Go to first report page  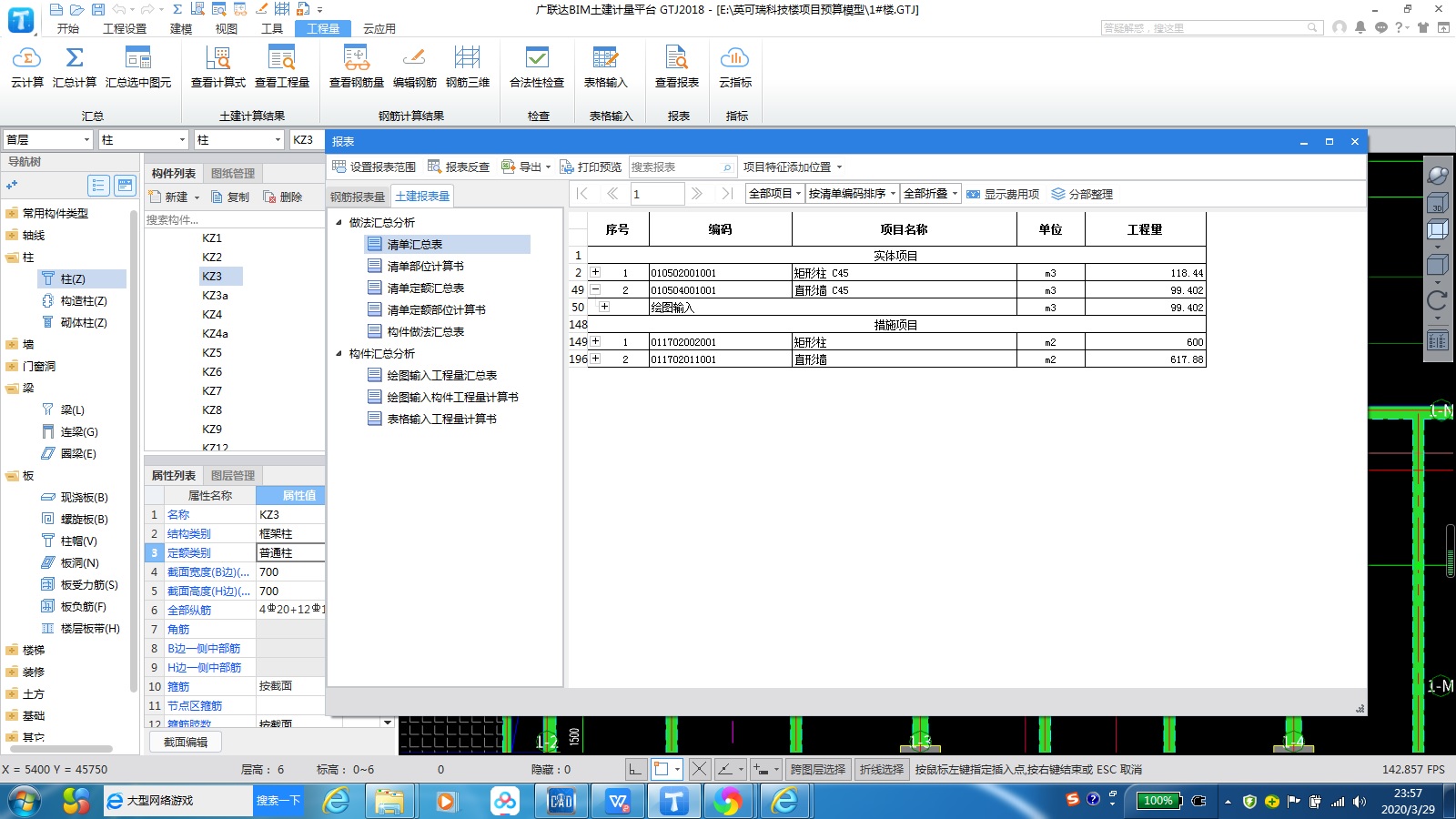(582, 193)
